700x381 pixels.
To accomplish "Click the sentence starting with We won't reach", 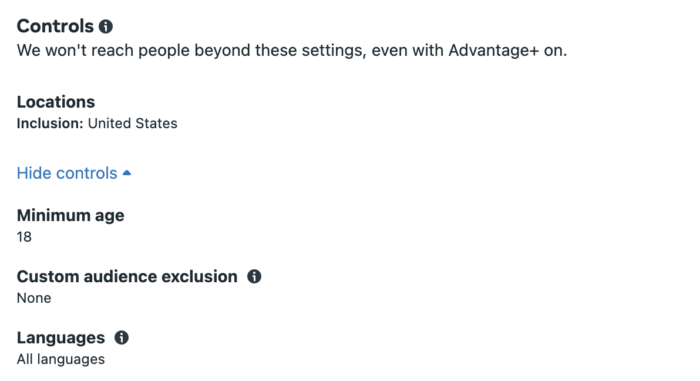I will 292,50.
